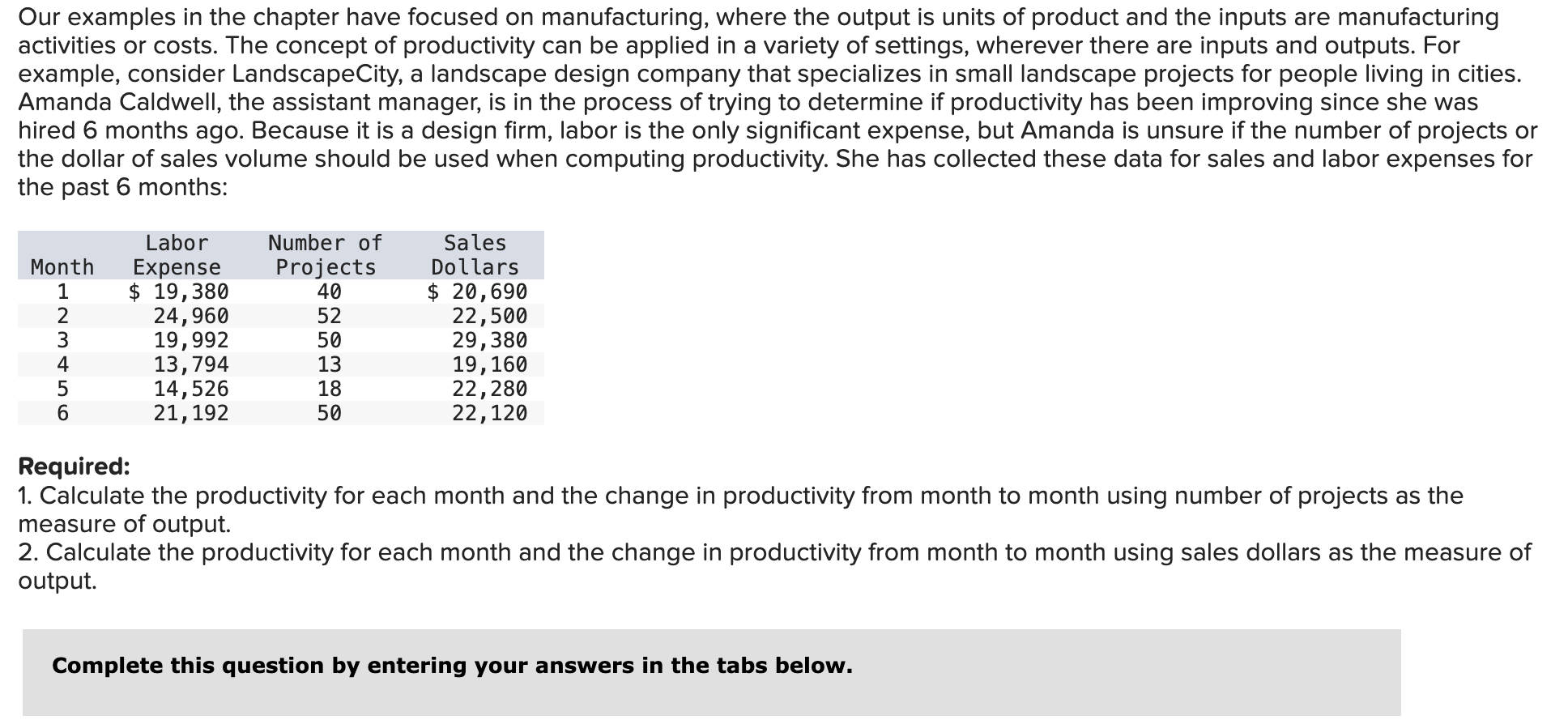Click the 24,960 labor expense value
Screen dimensions: 1568x724
(192, 316)
